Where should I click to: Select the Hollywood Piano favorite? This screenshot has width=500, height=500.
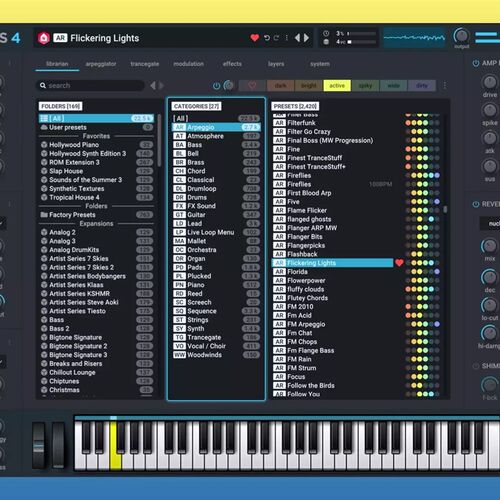[96, 145]
